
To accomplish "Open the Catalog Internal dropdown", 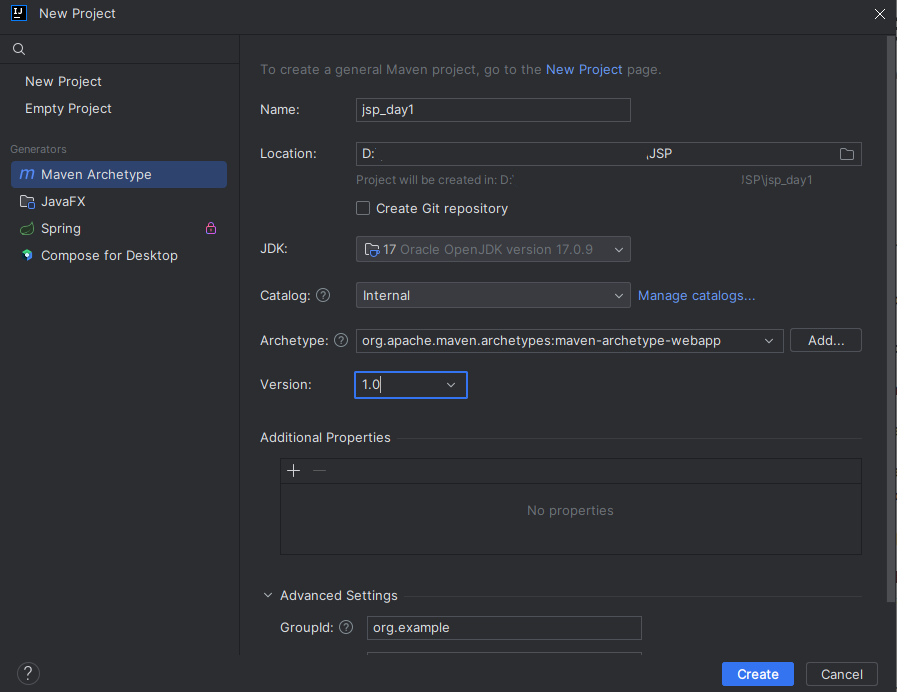I will (x=493, y=295).
